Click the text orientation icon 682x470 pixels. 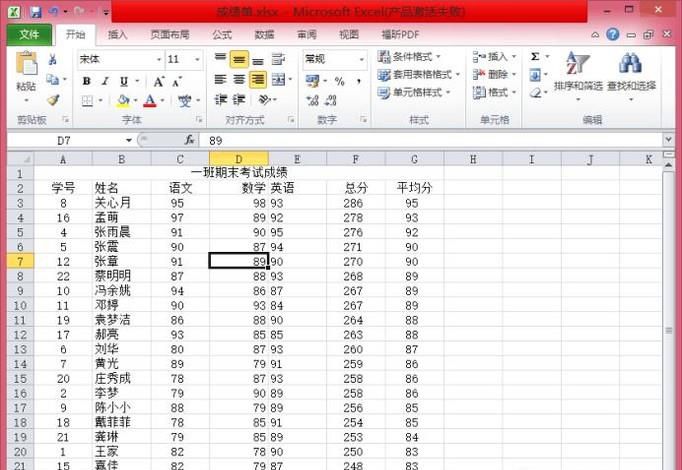click(265, 100)
